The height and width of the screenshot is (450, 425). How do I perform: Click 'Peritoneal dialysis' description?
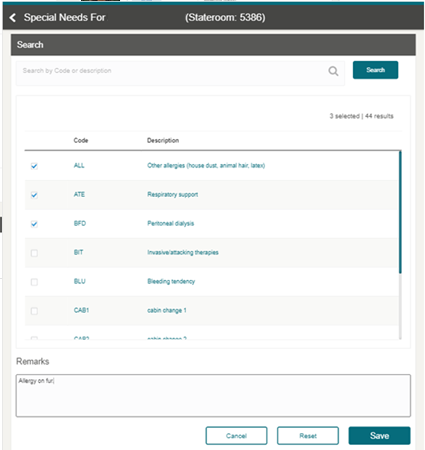click(171, 223)
